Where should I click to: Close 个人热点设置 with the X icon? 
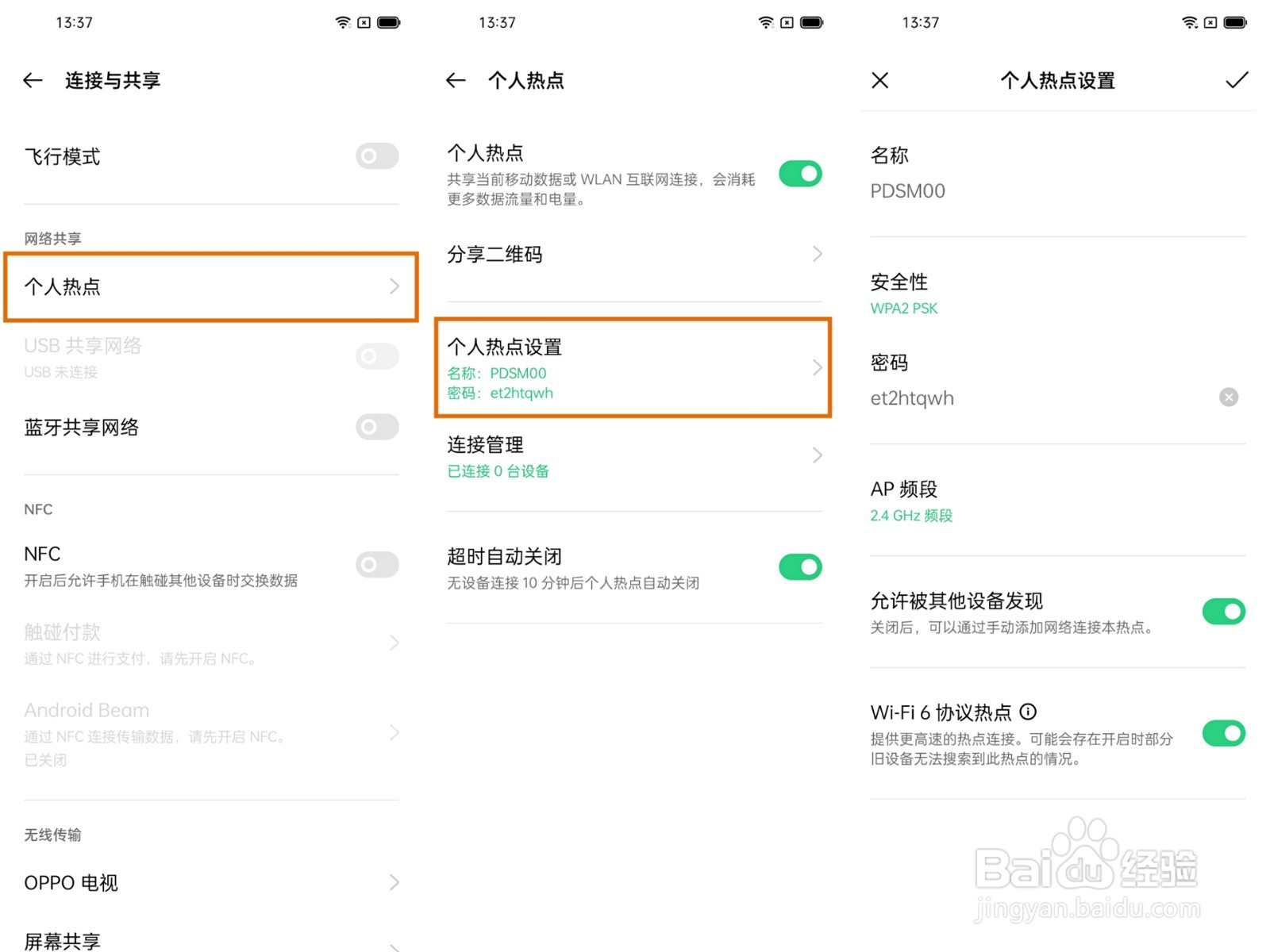click(x=879, y=80)
